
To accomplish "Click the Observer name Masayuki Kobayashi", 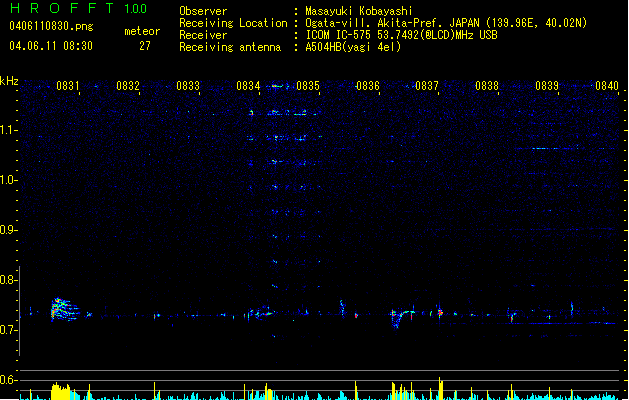I will [359, 11].
